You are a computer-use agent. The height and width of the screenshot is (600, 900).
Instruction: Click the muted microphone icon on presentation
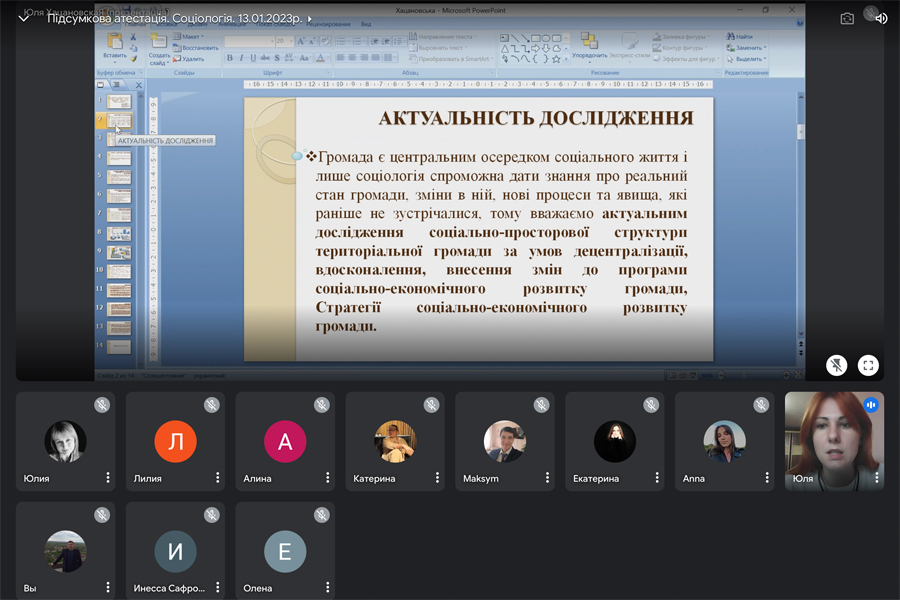pyautogui.click(x=836, y=366)
